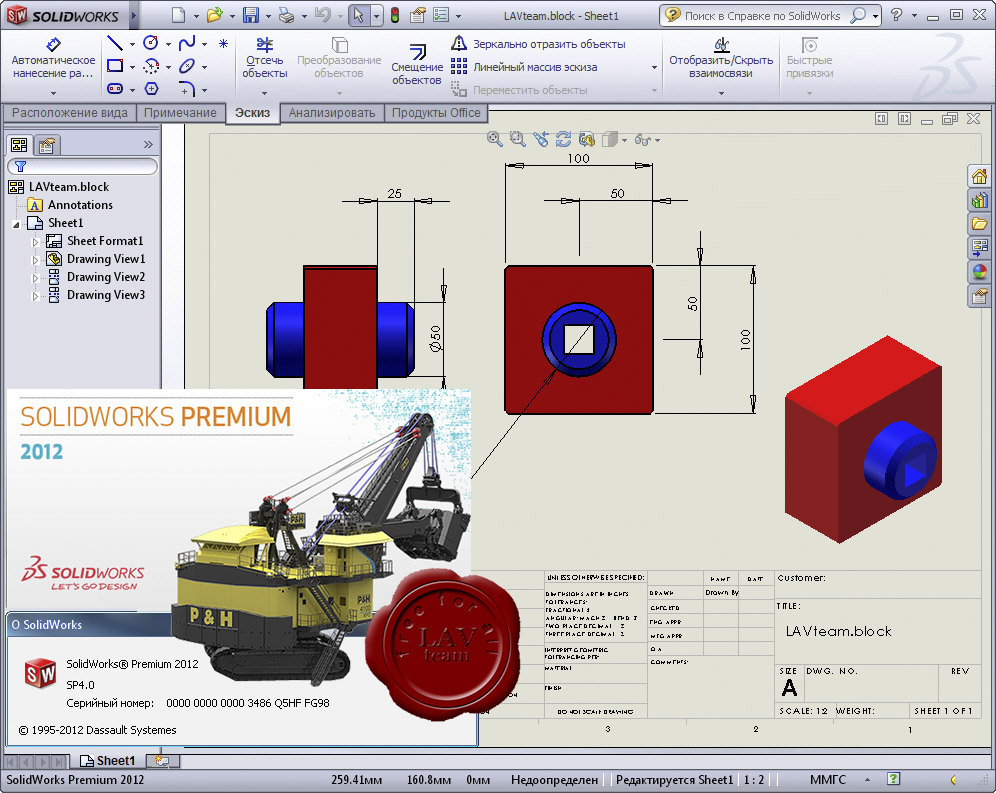Switch to Продукты Office tab
The width and height of the screenshot is (996, 793).
click(x=436, y=112)
